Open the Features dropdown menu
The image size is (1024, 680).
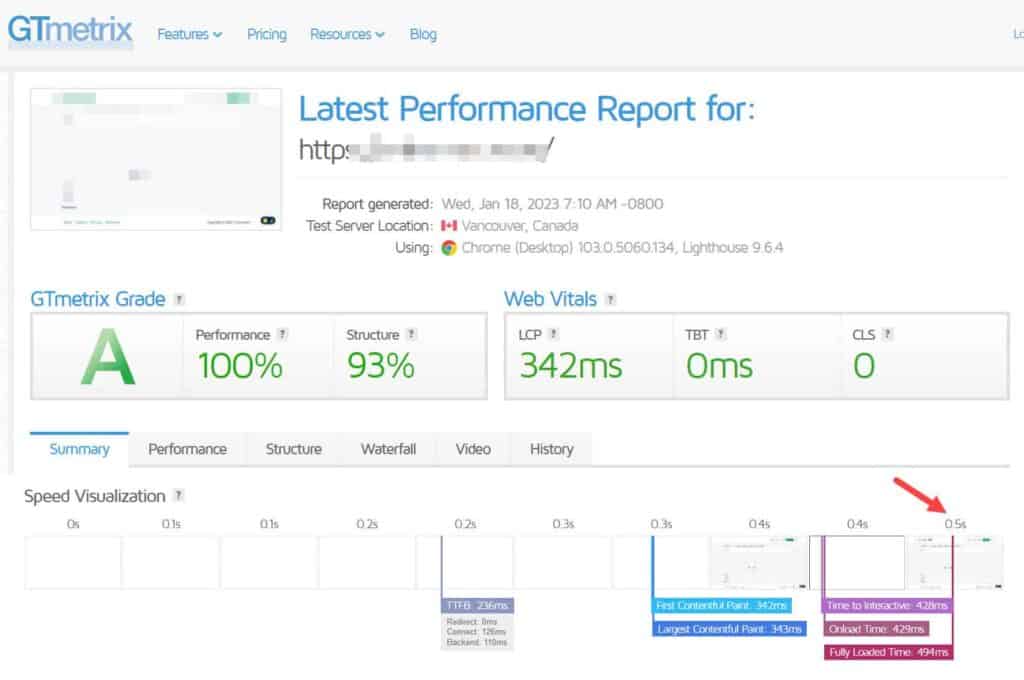[189, 34]
